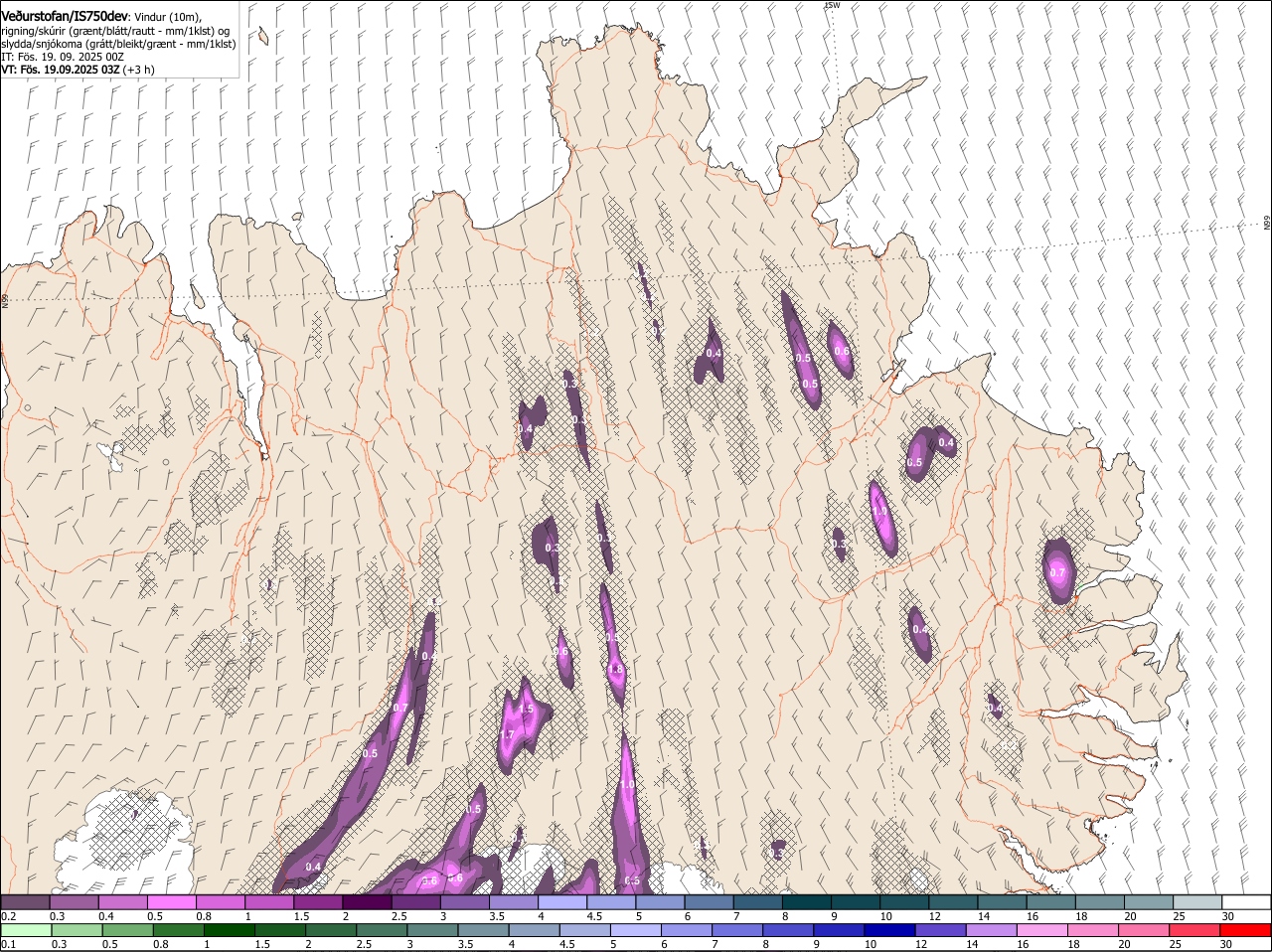
Task: Select the gray-blue 3.5–4 lower legend swatch
Action: point(482,930)
